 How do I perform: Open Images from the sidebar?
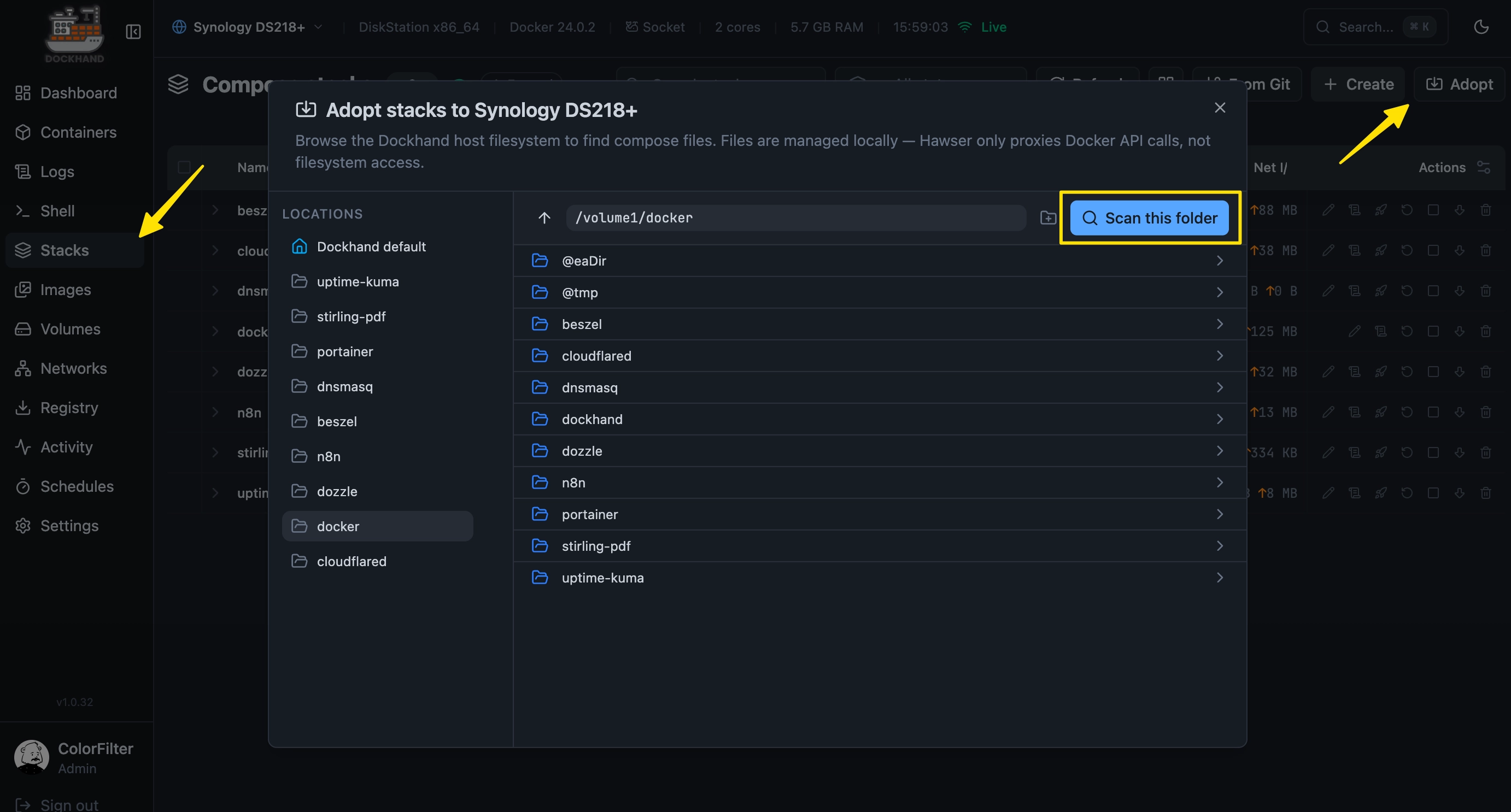pyautogui.click(x=75, y=290)
